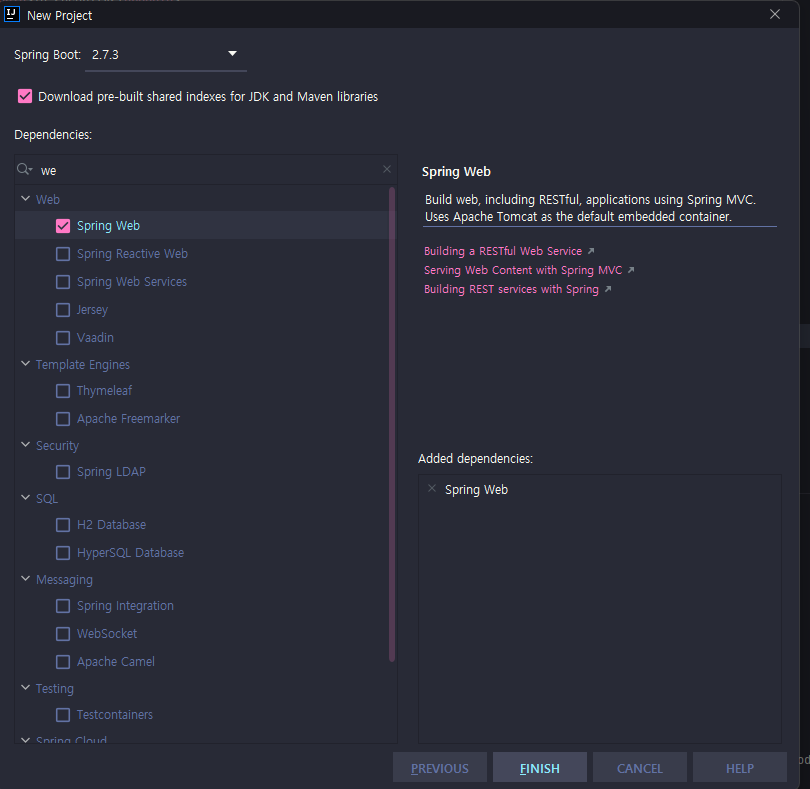Collapse the Web category

click(25, 199)
